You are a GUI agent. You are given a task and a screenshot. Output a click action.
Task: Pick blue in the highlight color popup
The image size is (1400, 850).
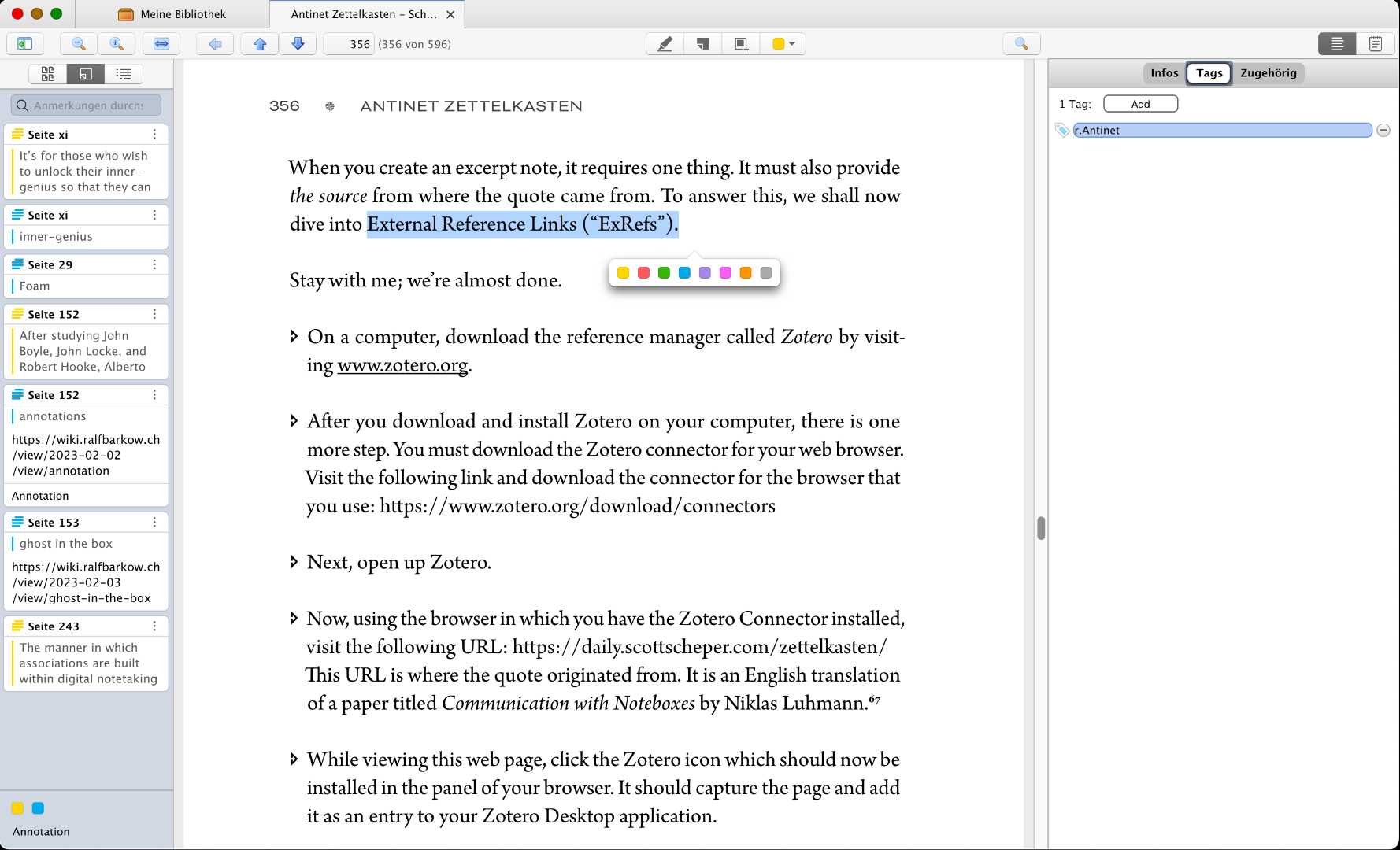click(684, 272)
